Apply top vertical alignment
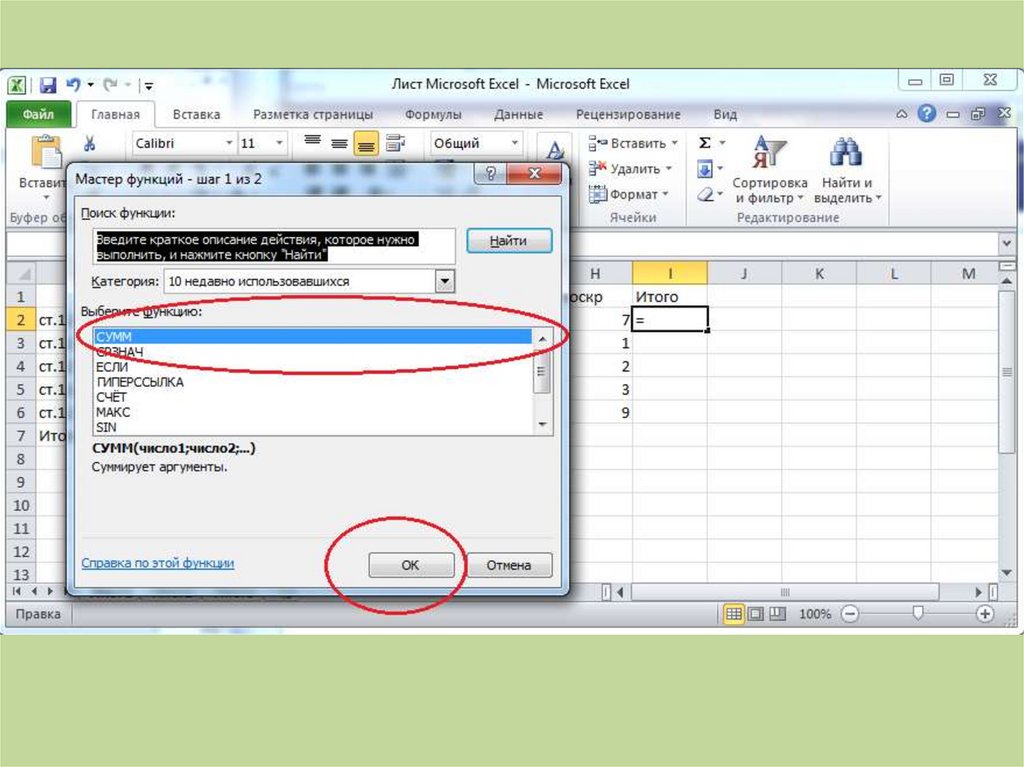This screenshot has width=1024, height=767. tap(312, 142)
